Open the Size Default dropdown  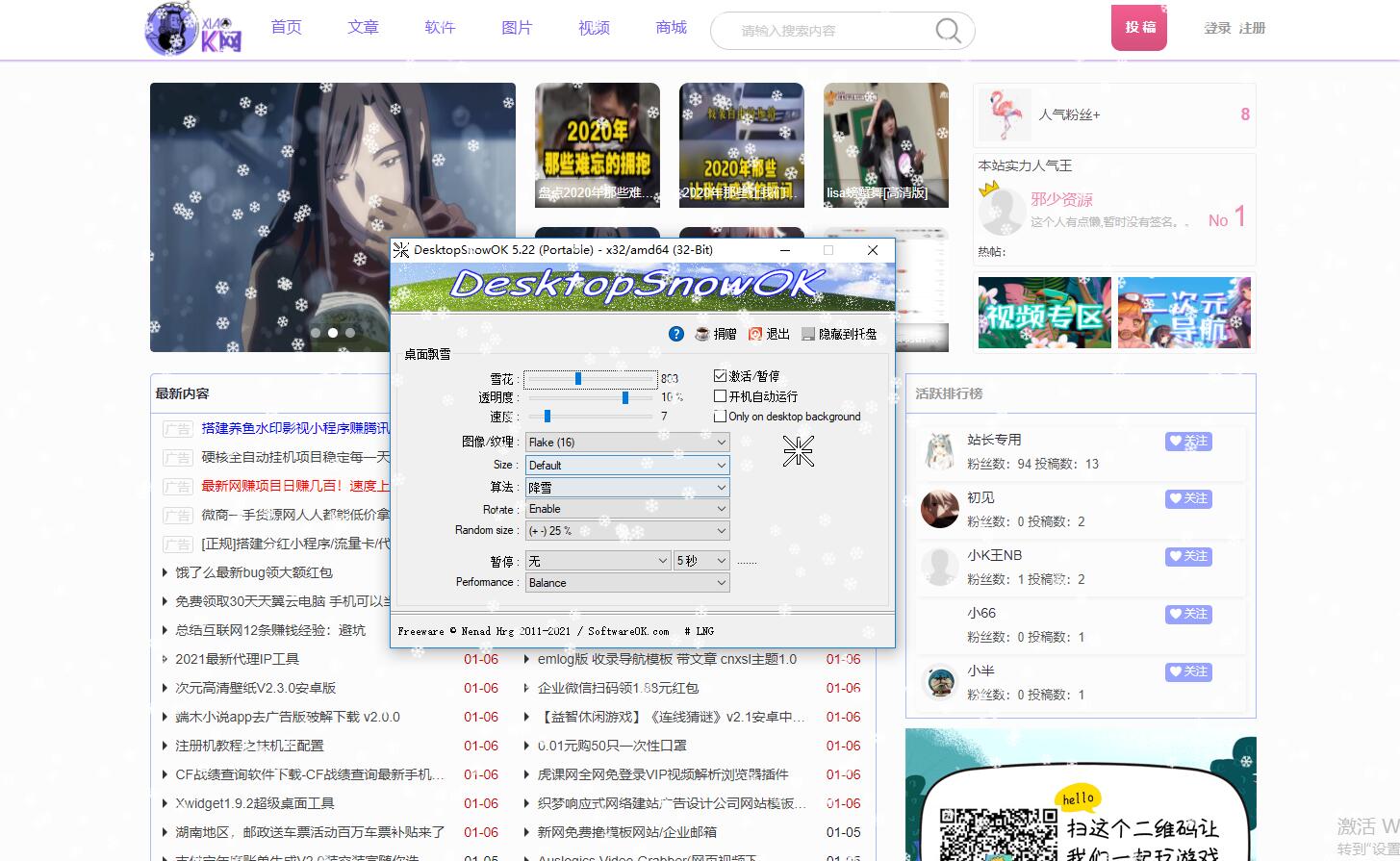[x=627, y=465]
